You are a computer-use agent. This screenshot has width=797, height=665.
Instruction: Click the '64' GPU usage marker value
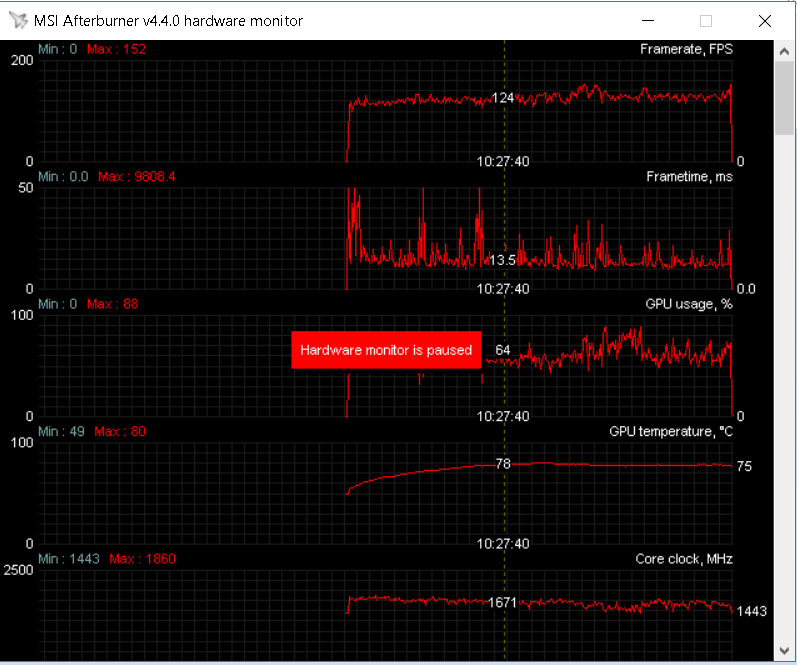coord(503,350)
